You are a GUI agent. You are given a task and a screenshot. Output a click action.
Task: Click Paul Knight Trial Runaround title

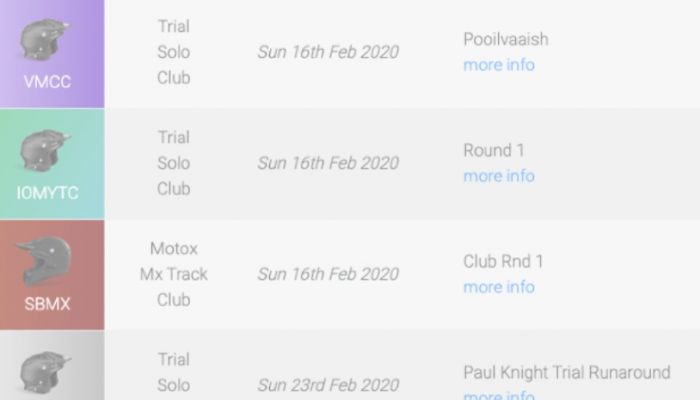(567, 372)
